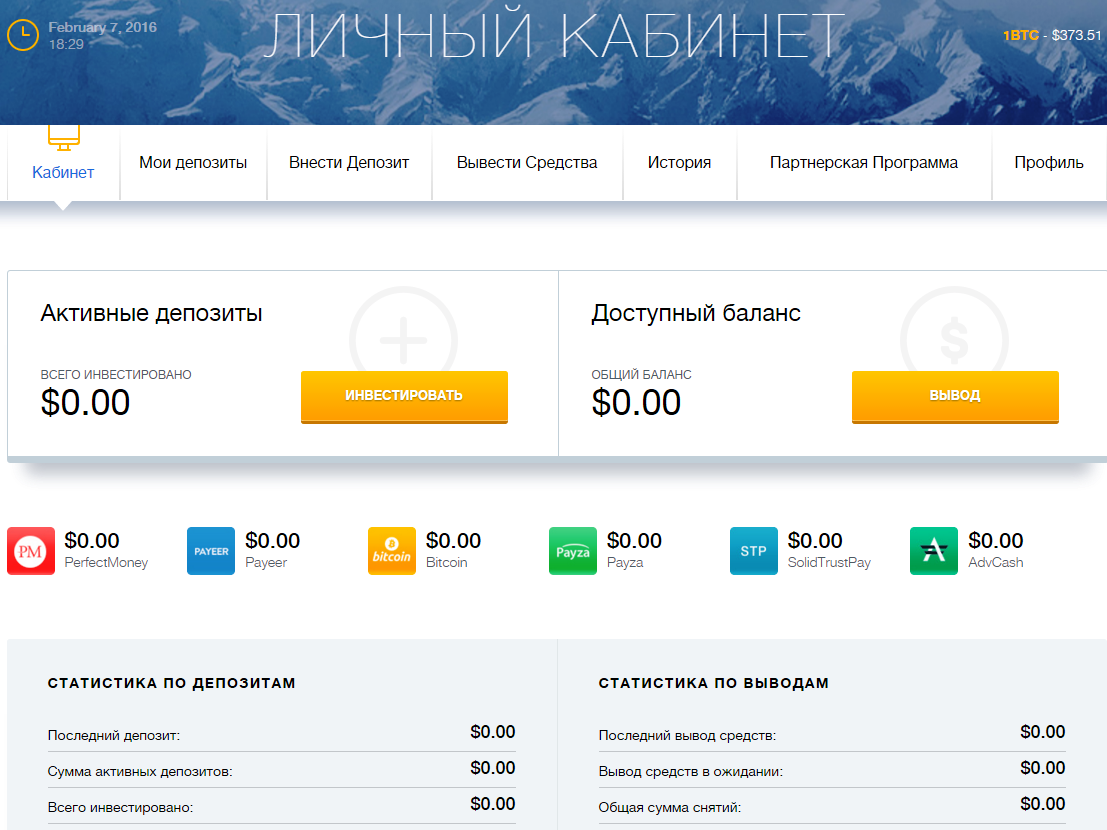Click the orange Bitcoin icon
1107x830 pixels.
click(392, 551)
